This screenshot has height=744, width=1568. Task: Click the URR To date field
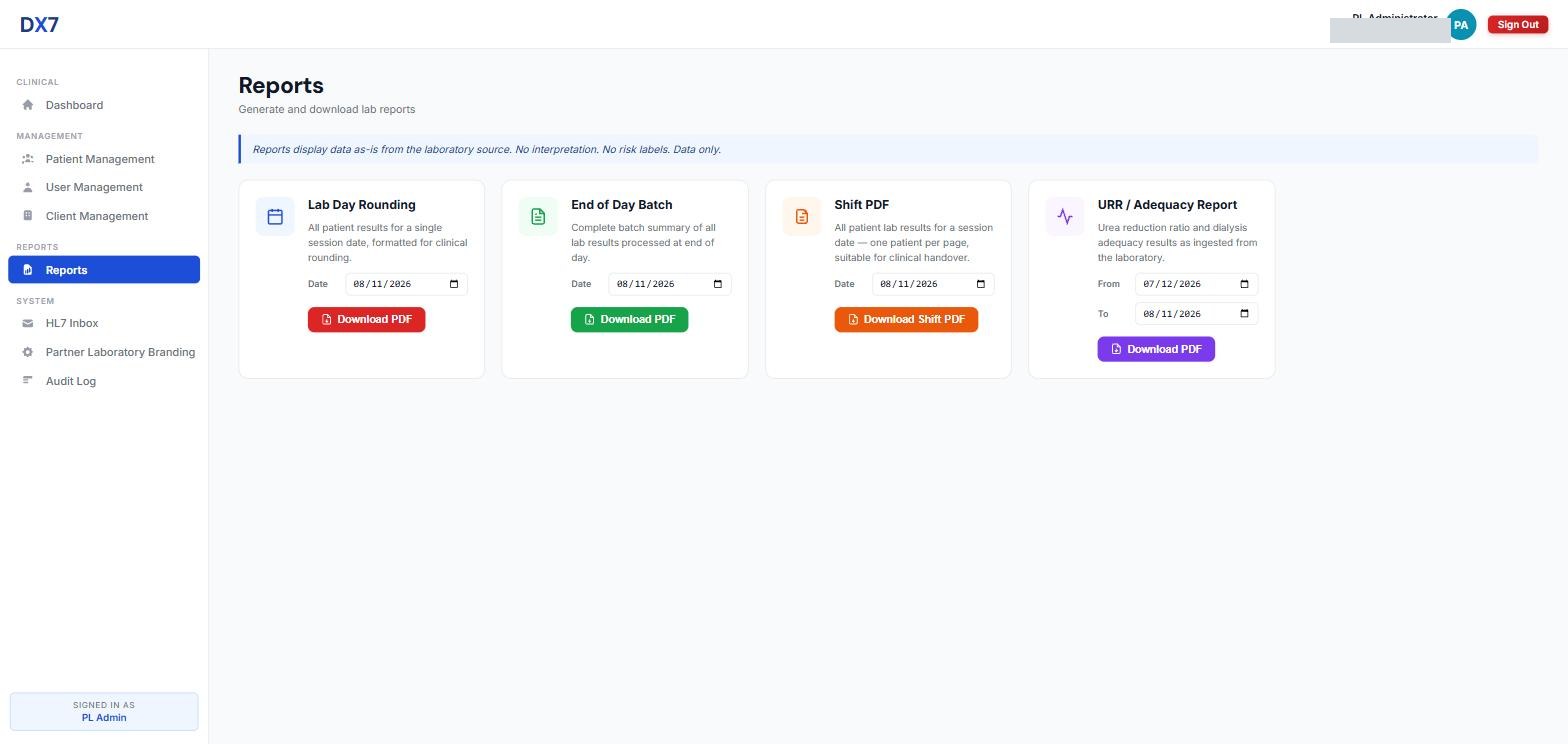click(x=1196, y=314)
